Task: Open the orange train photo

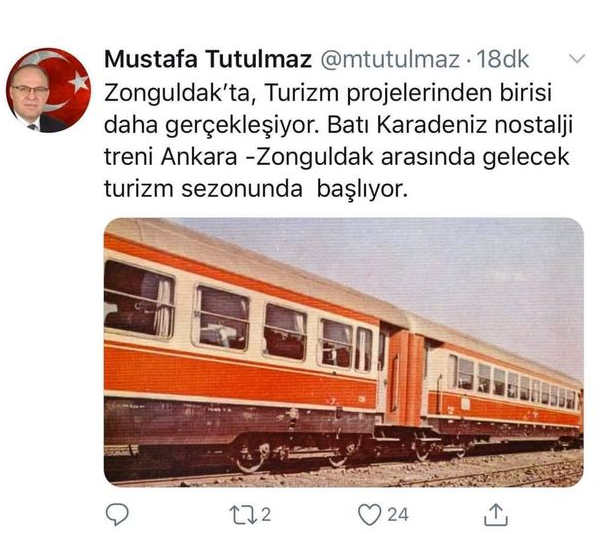Action: click(x=344, y=352)
